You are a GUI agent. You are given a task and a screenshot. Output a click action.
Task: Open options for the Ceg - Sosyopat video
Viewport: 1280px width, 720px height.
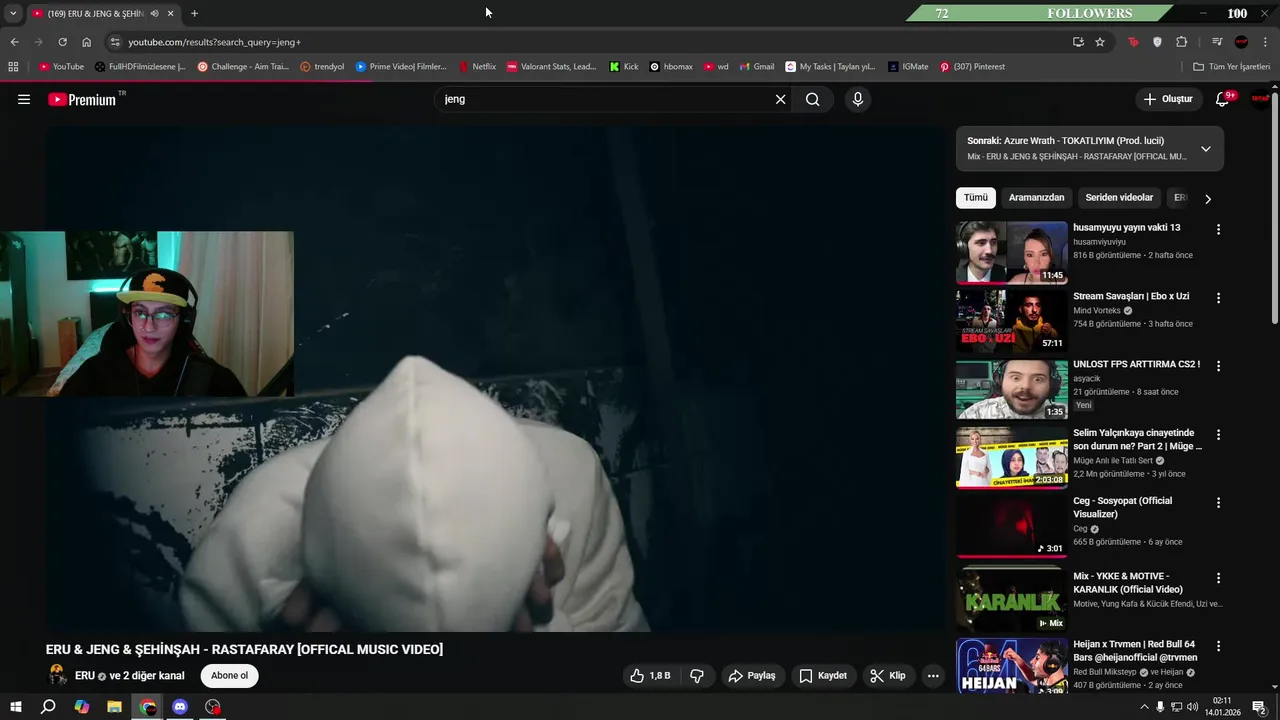[1218, 503]
